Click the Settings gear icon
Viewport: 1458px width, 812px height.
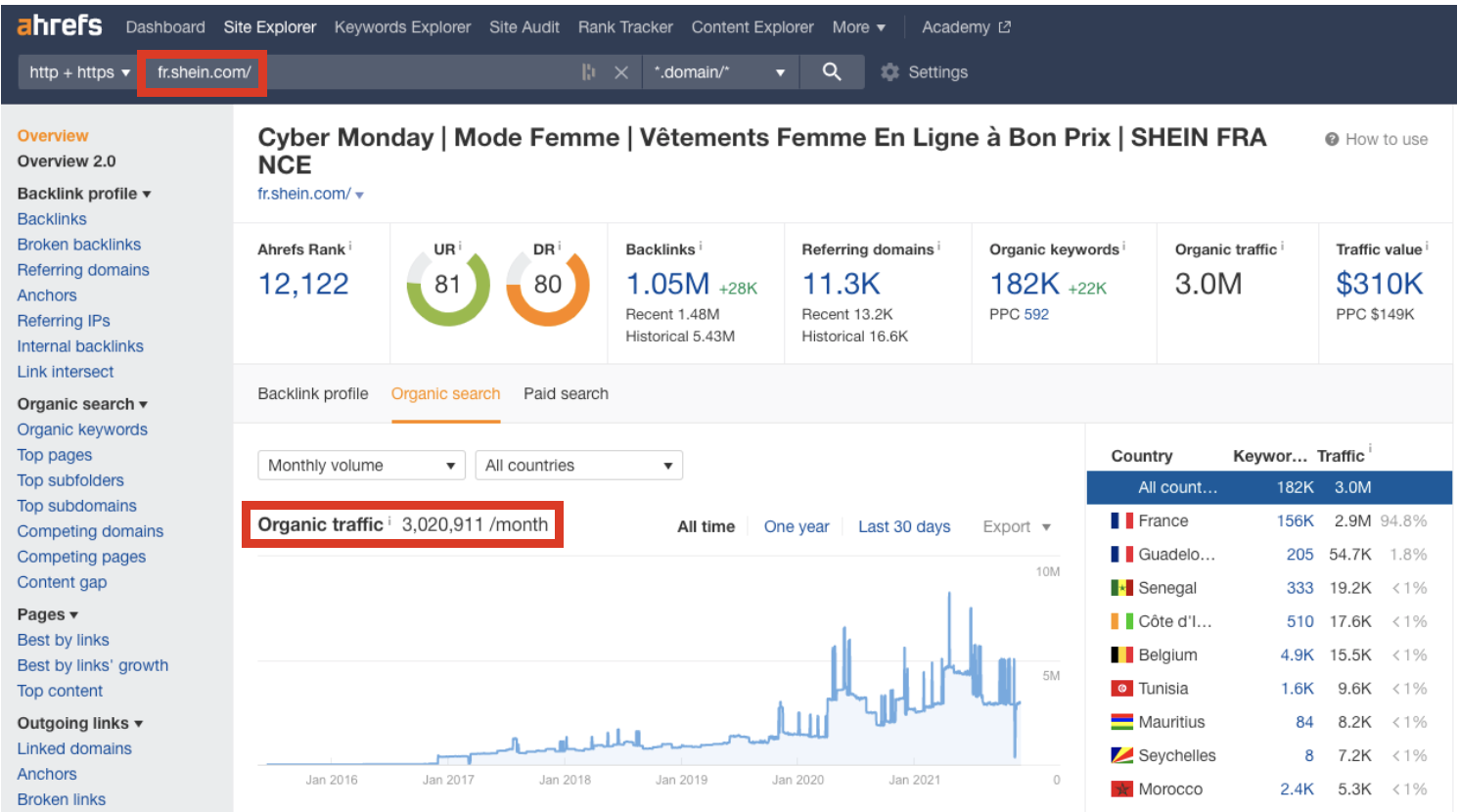pyautogui.click(x=889, y=71)
